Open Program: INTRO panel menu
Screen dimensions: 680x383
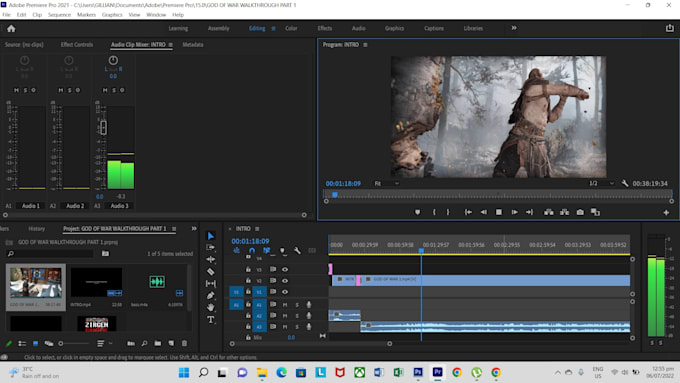[x=365, y=45]
